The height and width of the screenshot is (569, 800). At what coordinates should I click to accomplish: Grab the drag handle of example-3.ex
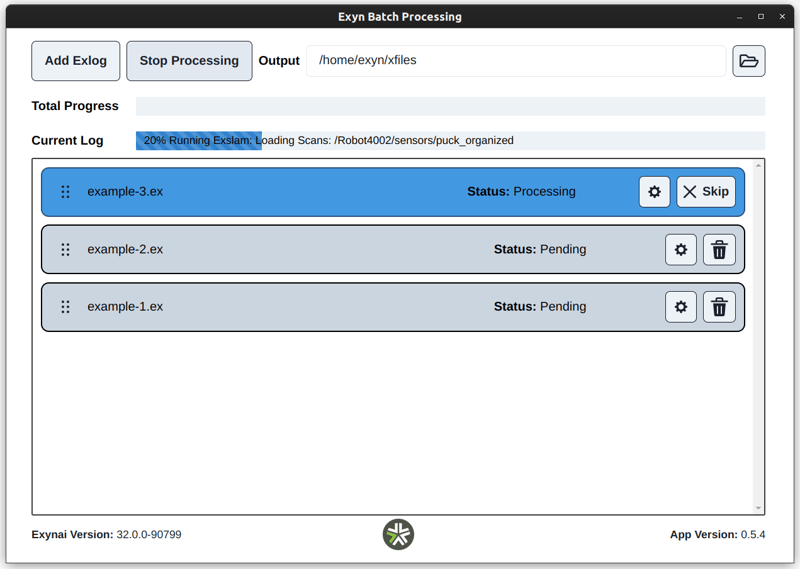[x=65, y=192]
